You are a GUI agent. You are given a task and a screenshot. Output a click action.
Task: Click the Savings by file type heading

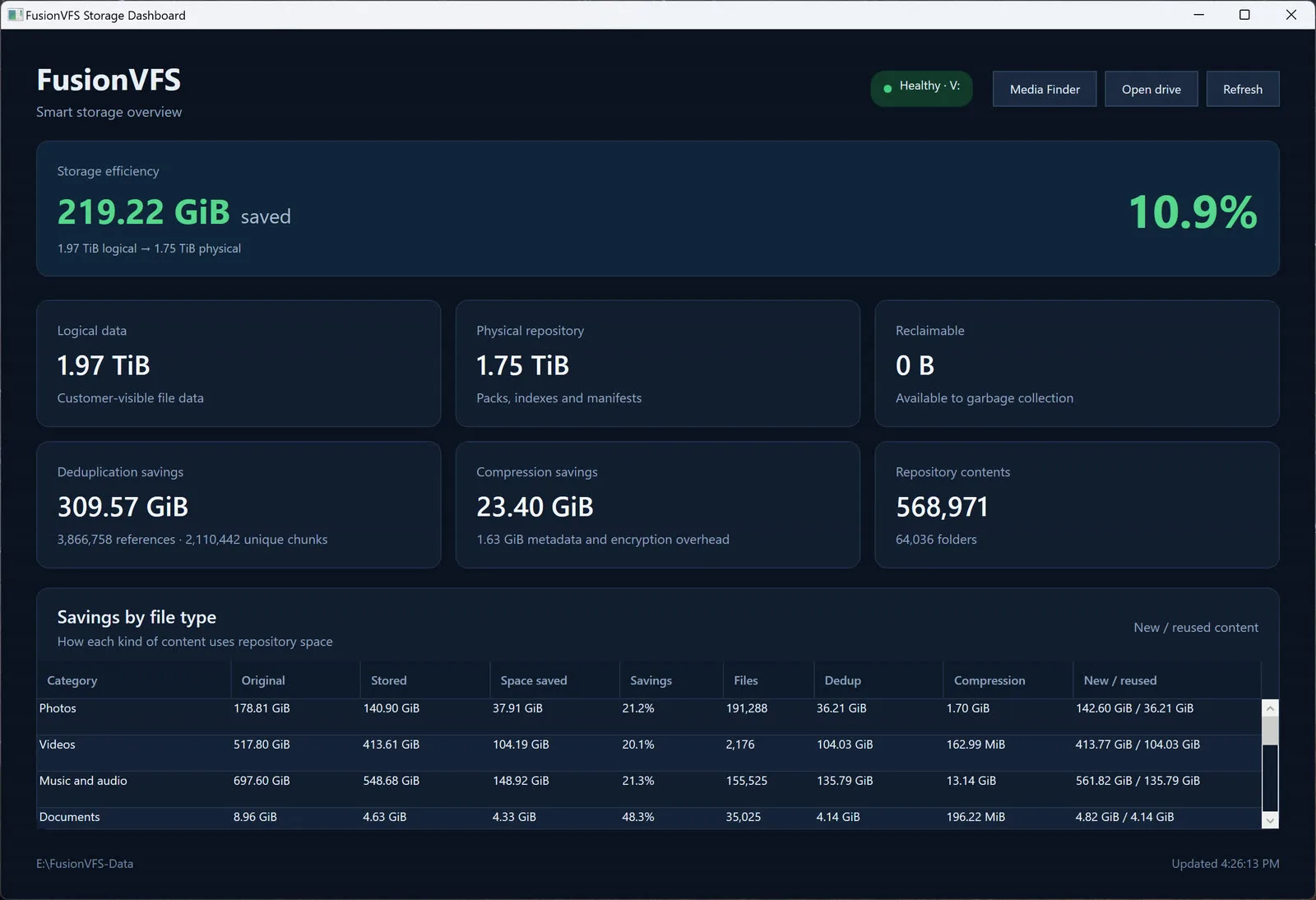pyautogui.click(x=137, y=617)
